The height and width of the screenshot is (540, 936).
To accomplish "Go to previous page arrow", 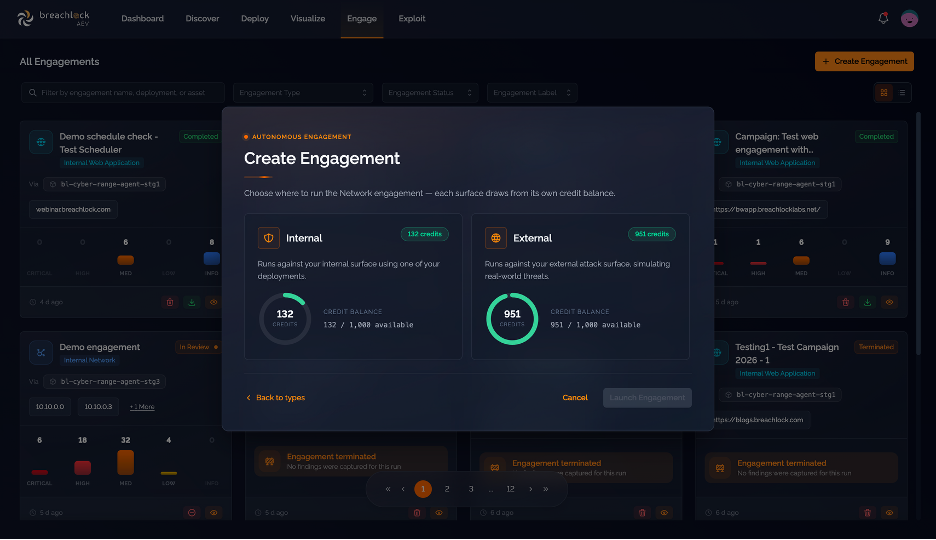I will [x=403, y=489].
